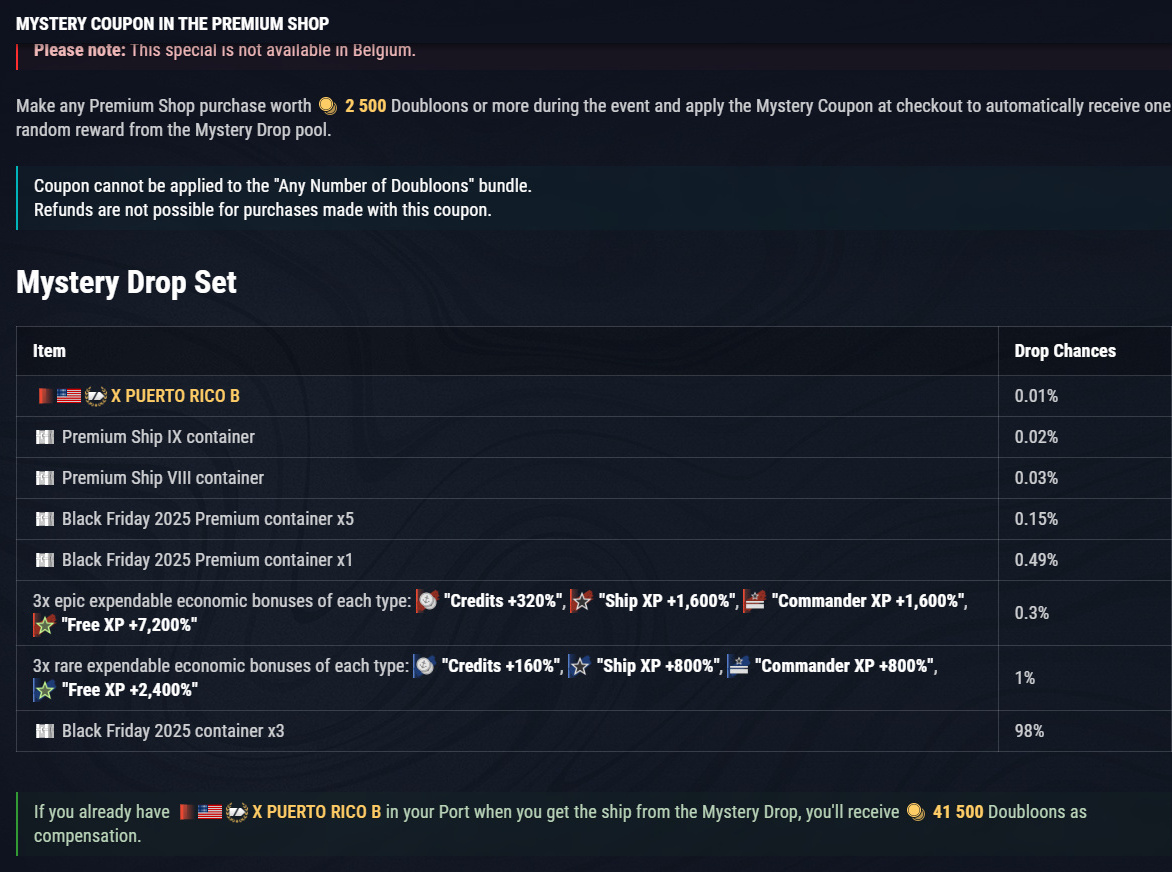Click the rare "Credits +160%" bonus icon

(x=424, y=666)
